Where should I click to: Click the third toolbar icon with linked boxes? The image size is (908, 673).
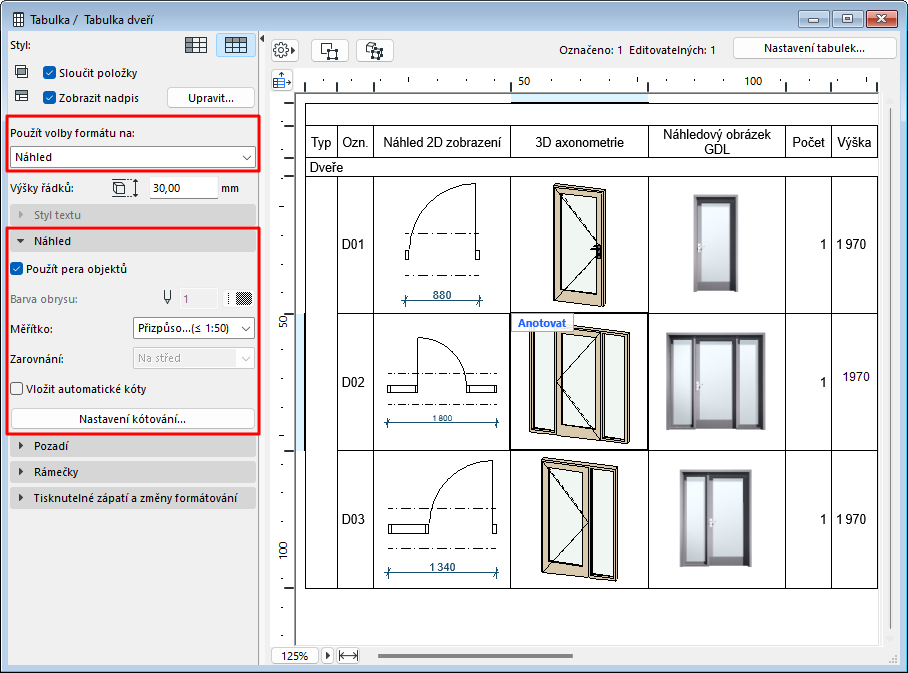point(375,50)
